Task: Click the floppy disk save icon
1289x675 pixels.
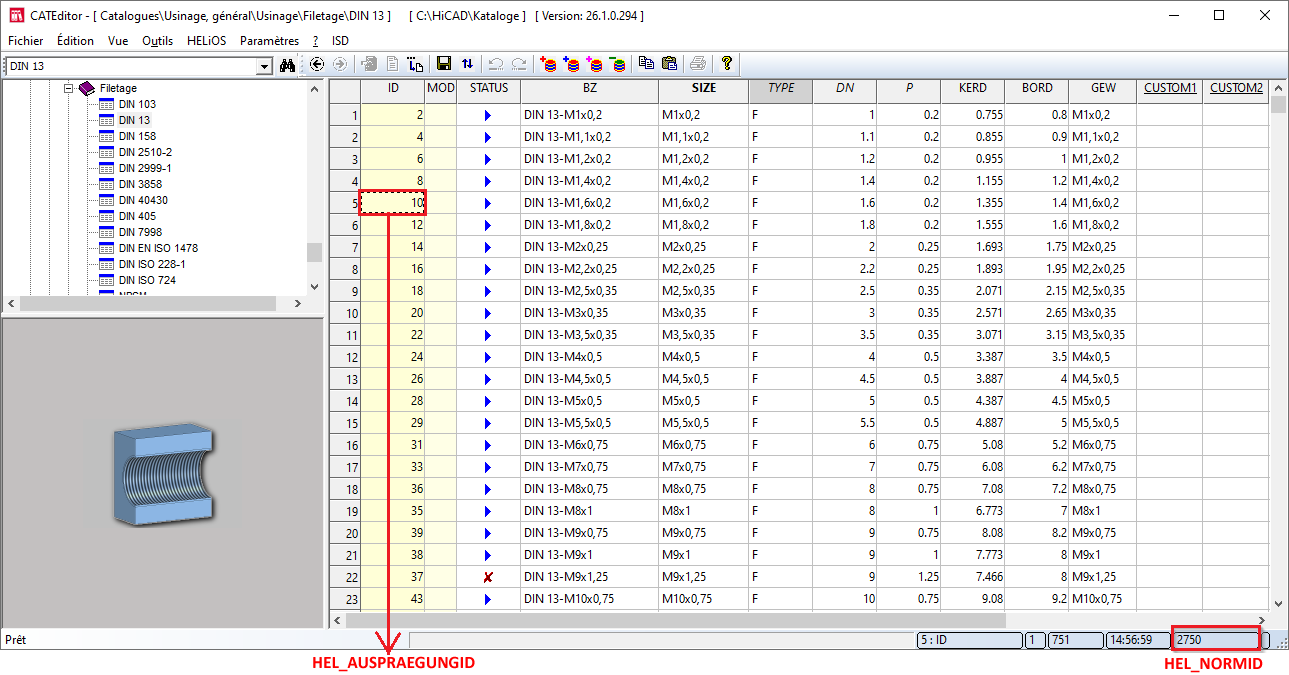Action: point(444,64)
